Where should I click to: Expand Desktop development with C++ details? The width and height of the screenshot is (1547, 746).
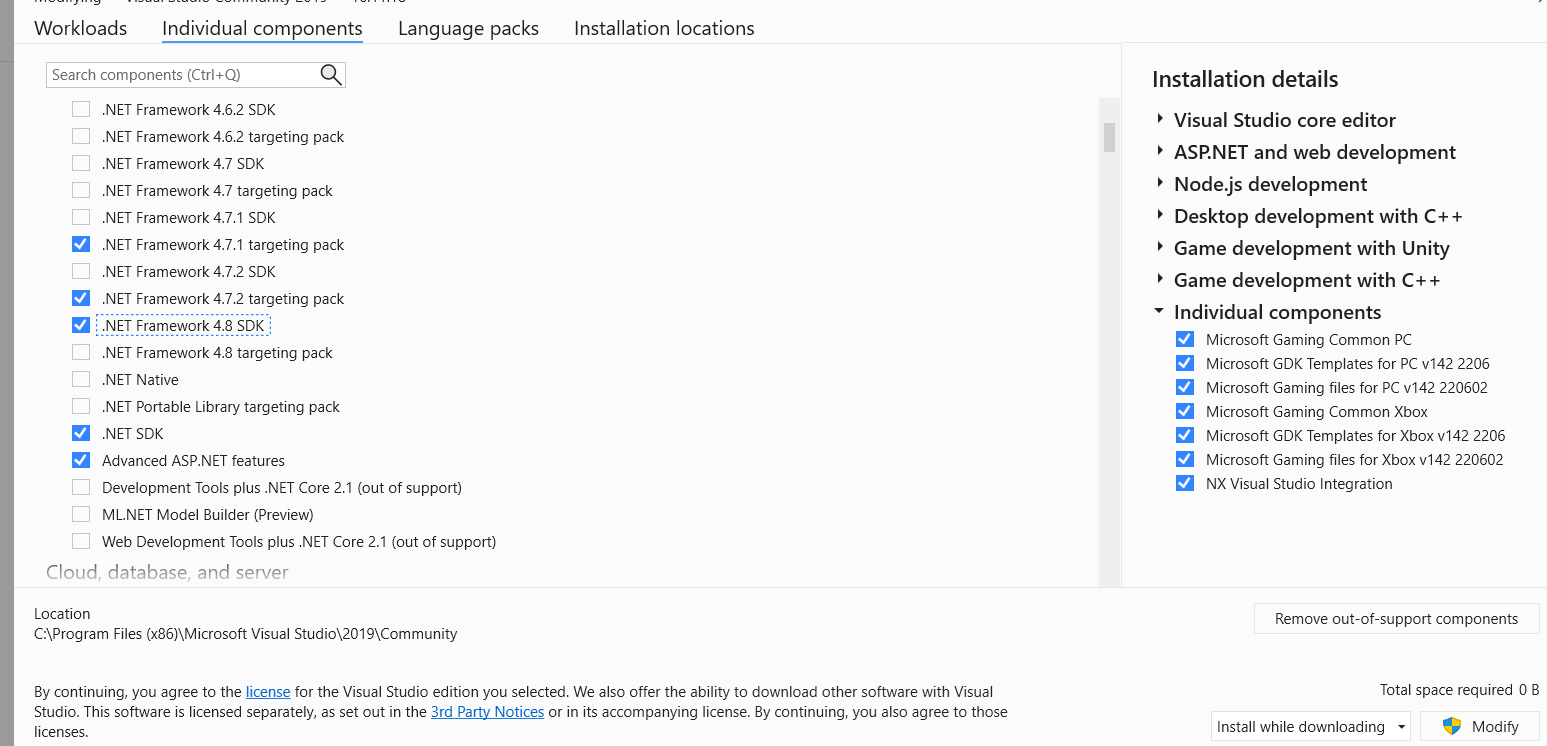pyautogui.click(x=1160, y=215)
